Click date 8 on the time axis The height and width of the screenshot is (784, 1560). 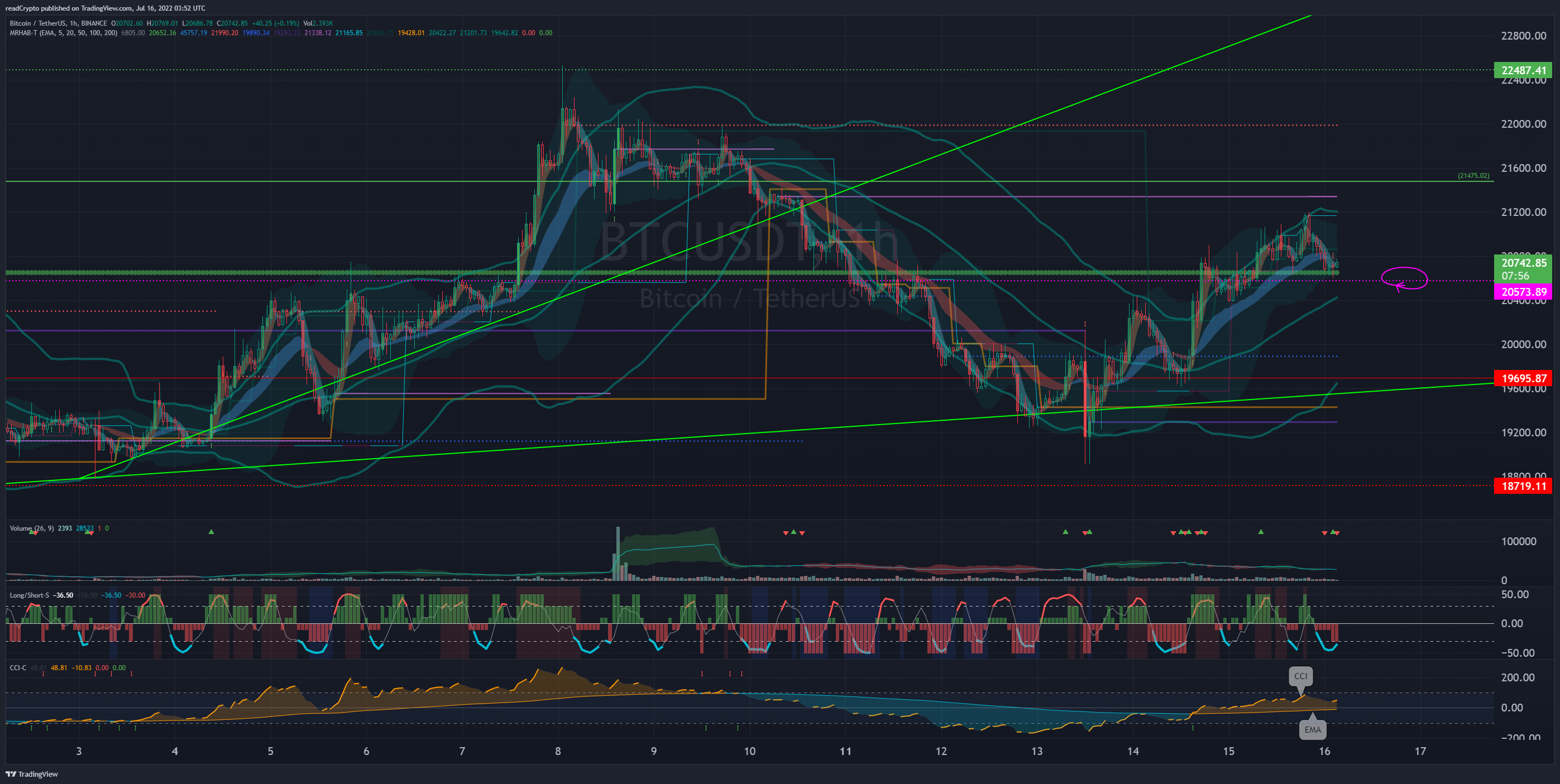pyautogui.click(x=558, y=751)
